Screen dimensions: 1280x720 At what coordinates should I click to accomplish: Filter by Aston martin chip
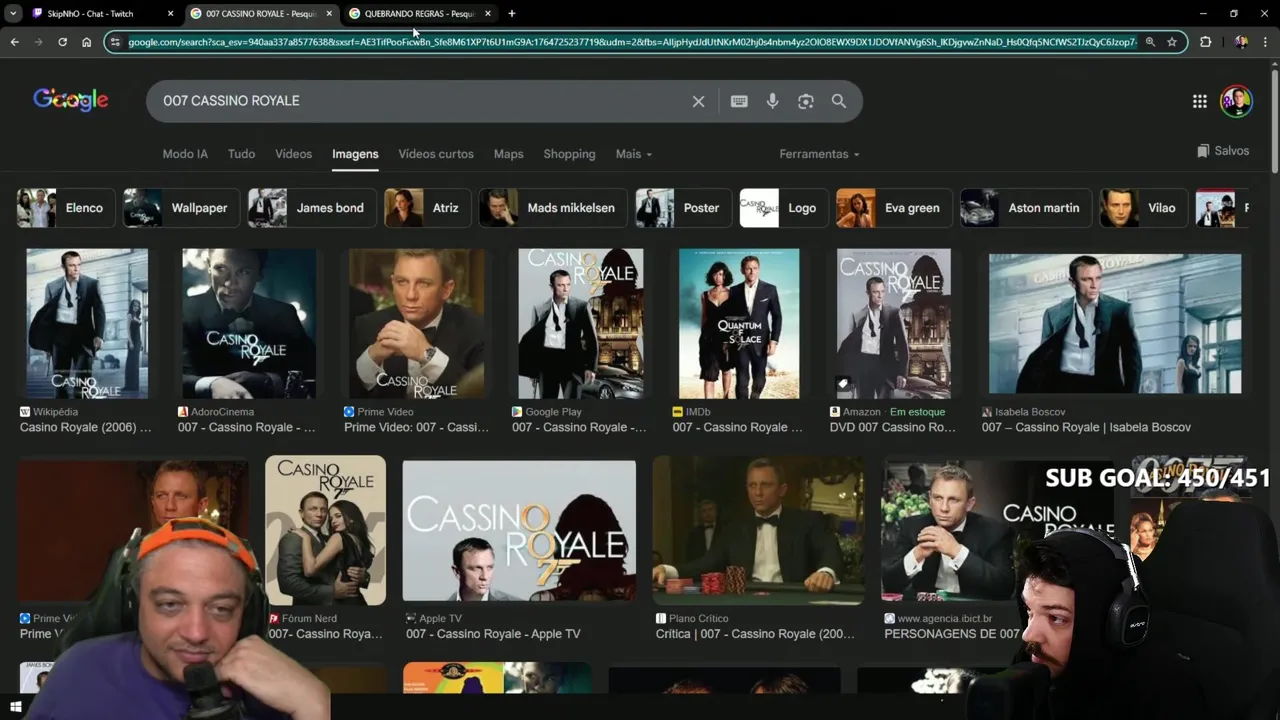(1026, 208)
